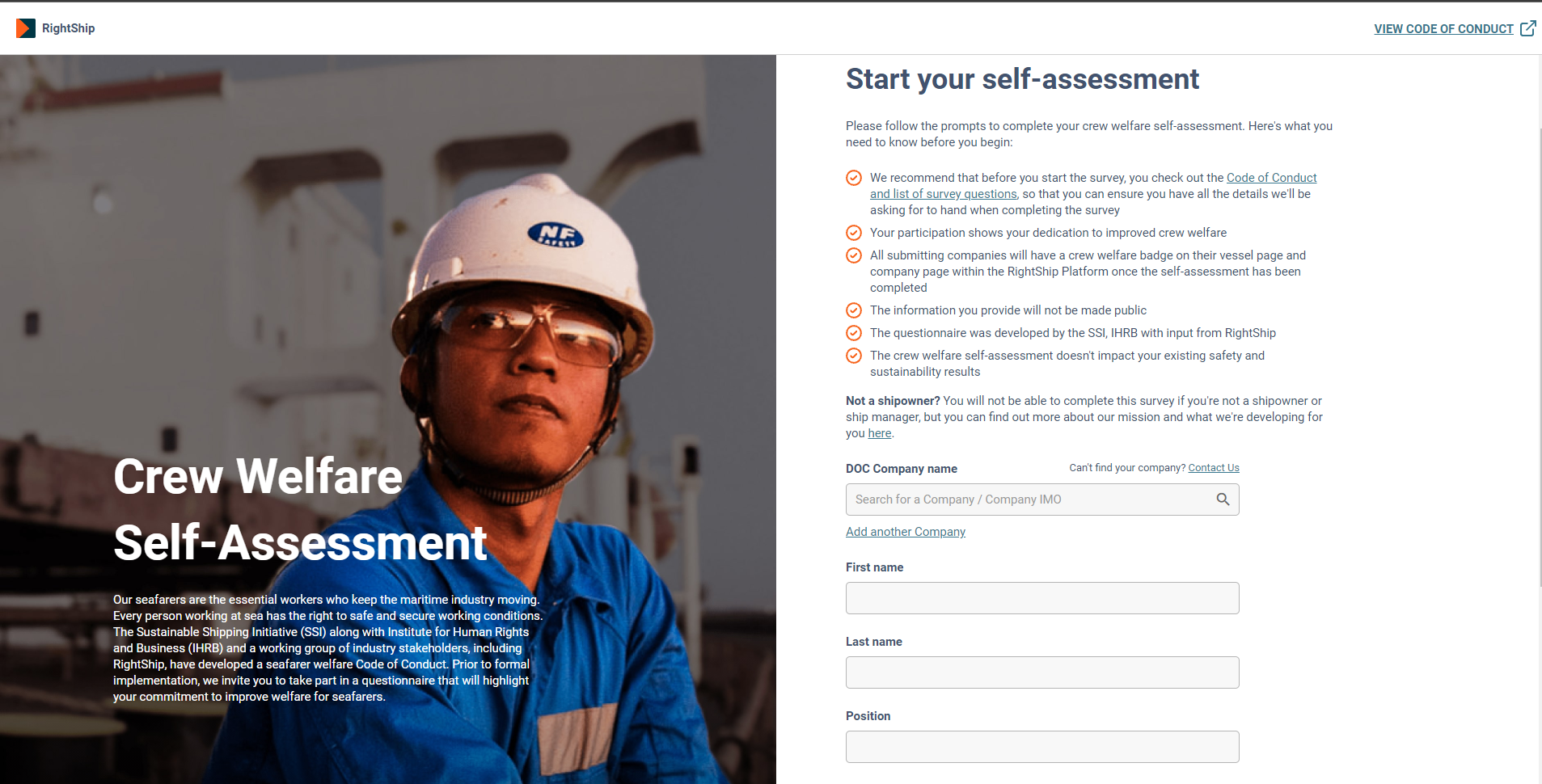Click the checkmark icon beside 'information you provide'
The height and width of the screenshot is (784, 1542).
pos(853,310)
